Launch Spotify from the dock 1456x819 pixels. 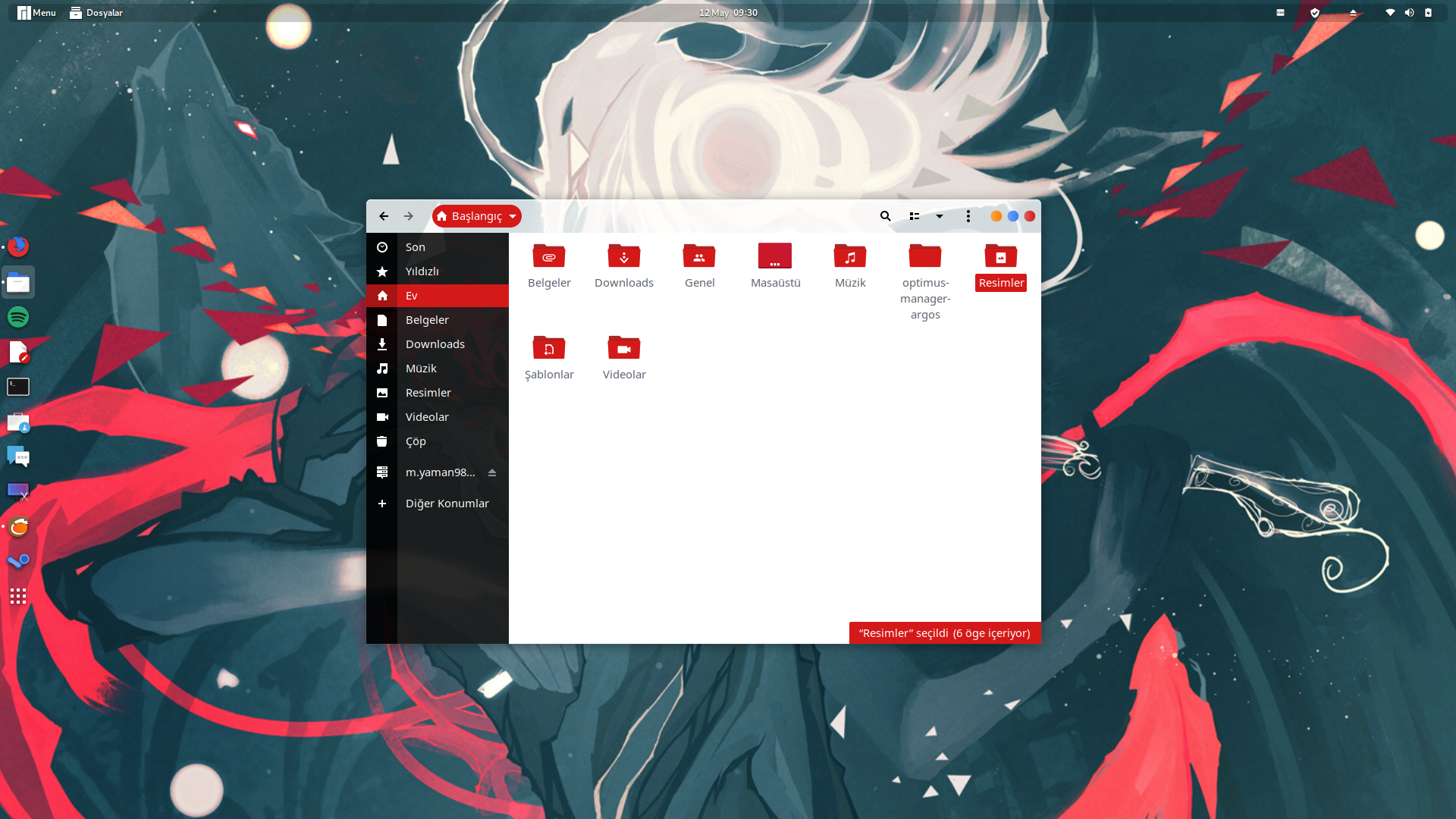pyautogui.click(x=18, y=317)
